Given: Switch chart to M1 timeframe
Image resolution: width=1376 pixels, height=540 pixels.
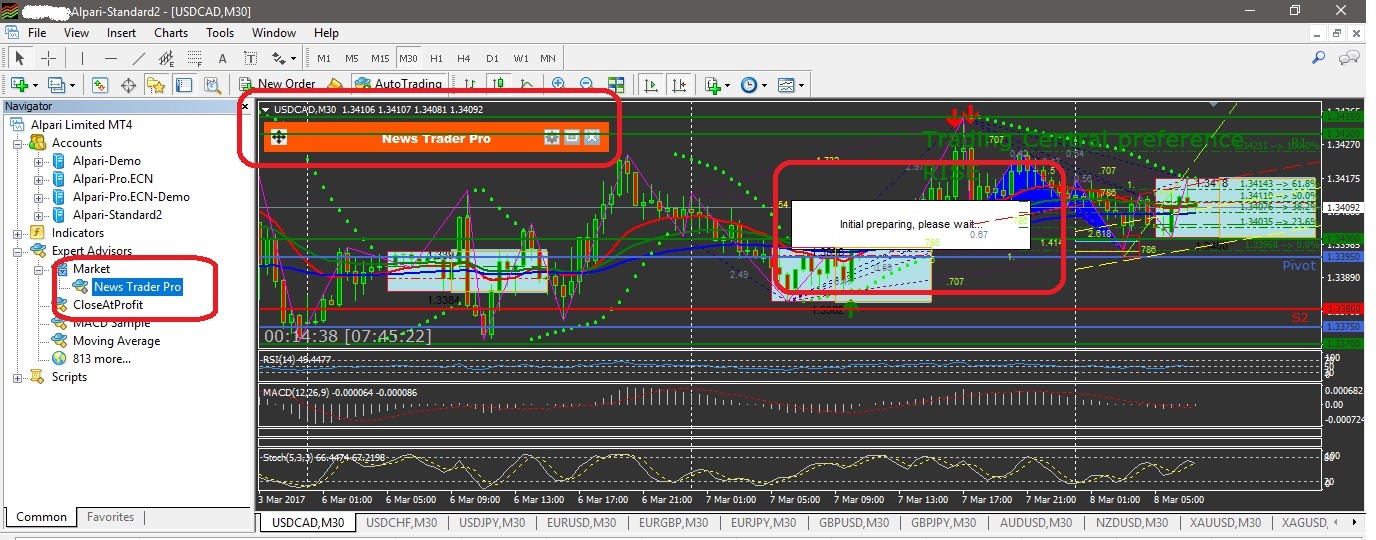Looking at the screenshot, I should tap(324, 58).
